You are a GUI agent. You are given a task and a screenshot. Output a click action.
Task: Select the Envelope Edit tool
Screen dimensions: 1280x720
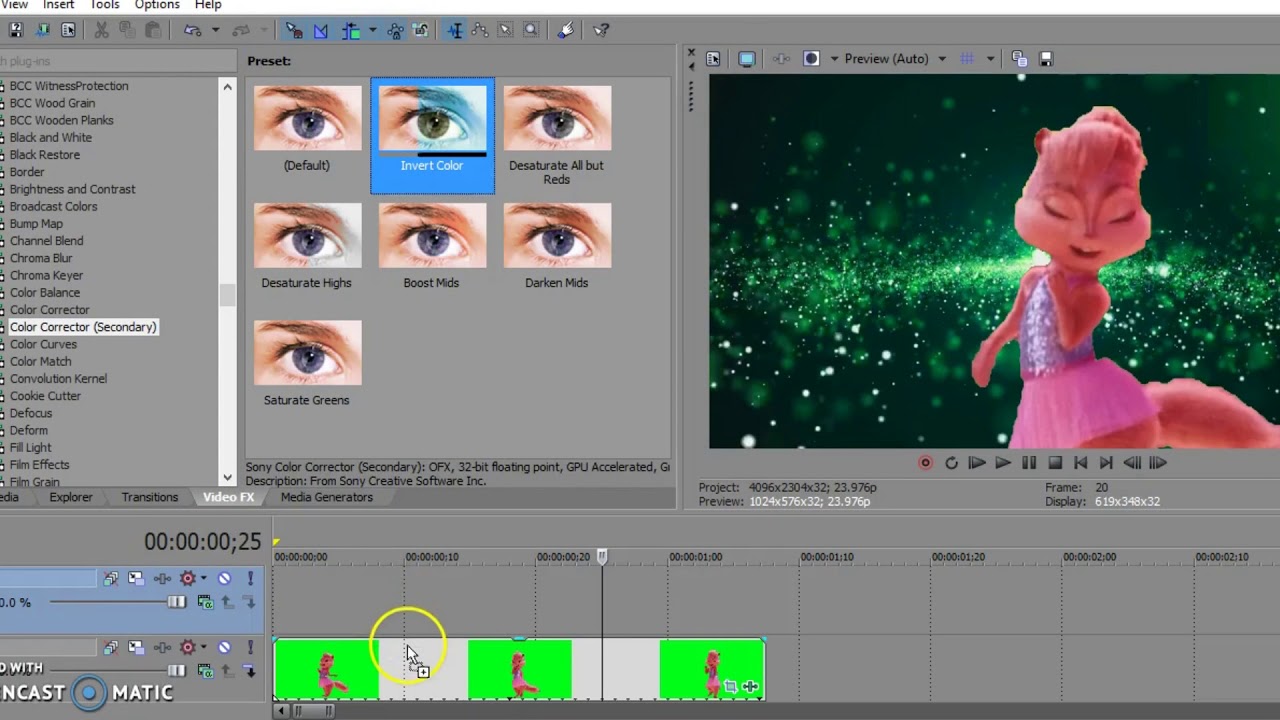[x=480, y=30]
